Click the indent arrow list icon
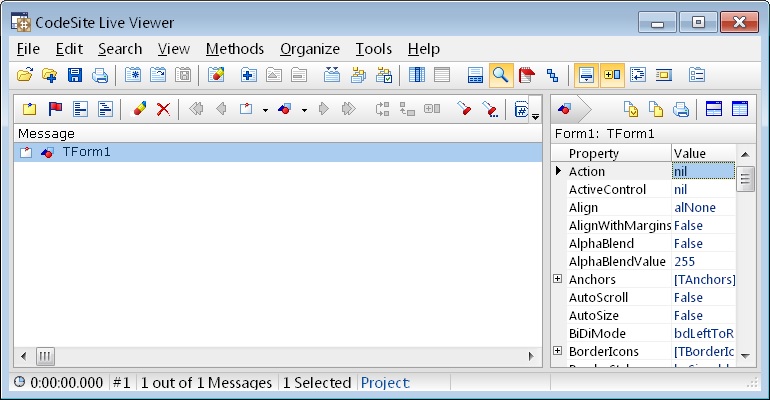Screen dimensions: 770x400 [637, 75]
